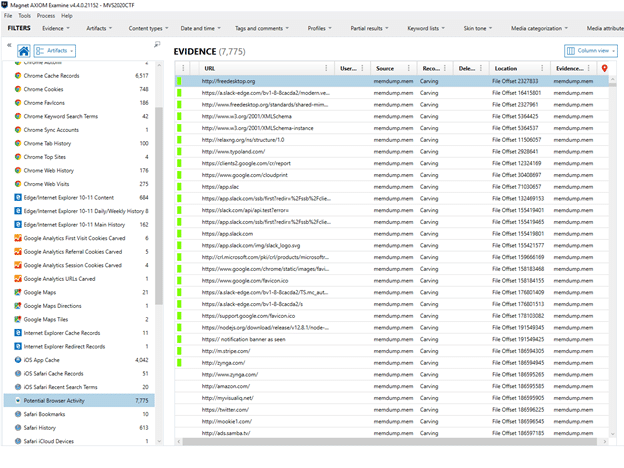Select the http://freedesktop.org row
Image resolution: width=624 pixels, height=468 pixels.
click(392, 81)
